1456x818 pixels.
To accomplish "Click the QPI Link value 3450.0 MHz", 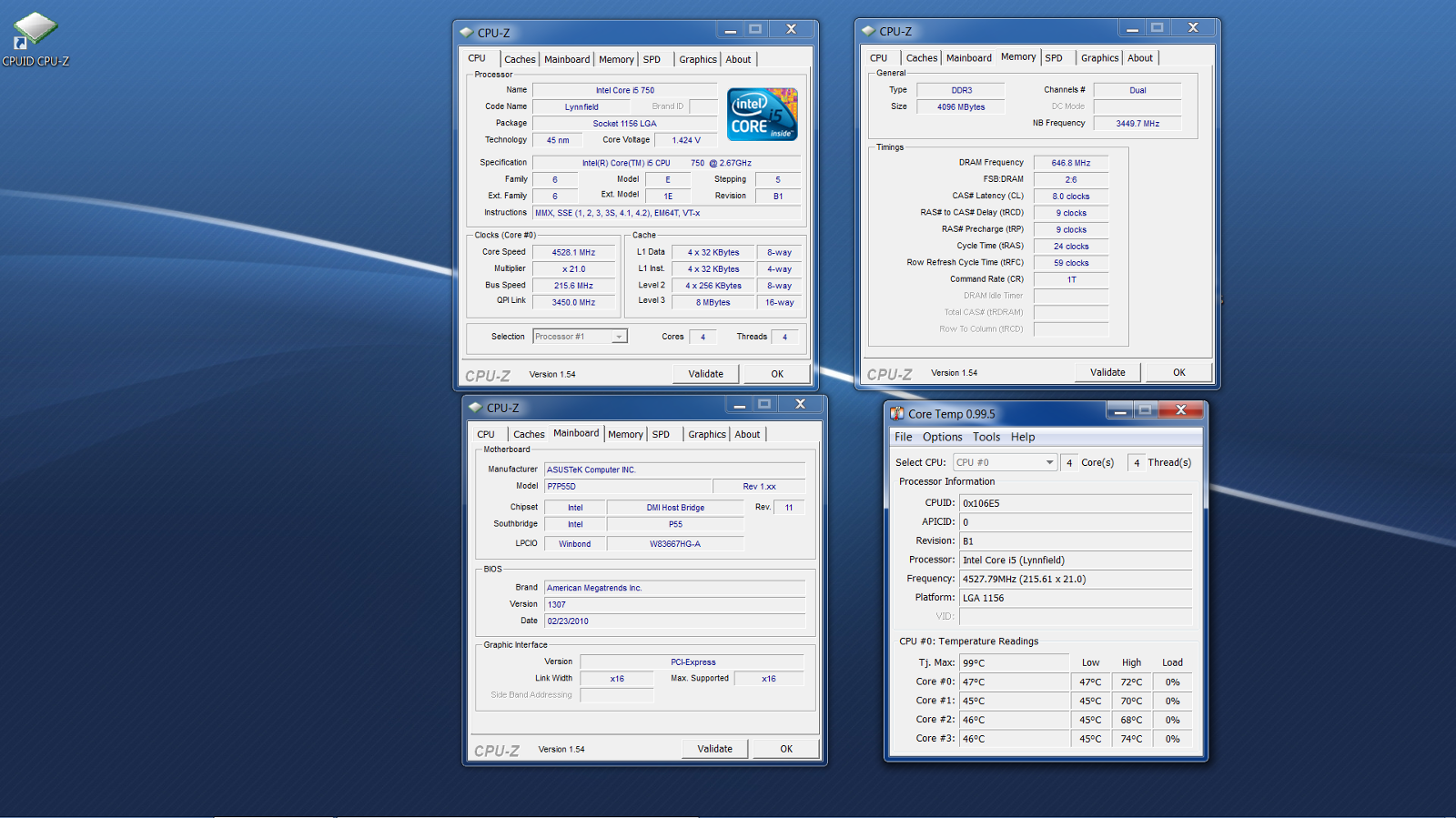I will [573, 302].
